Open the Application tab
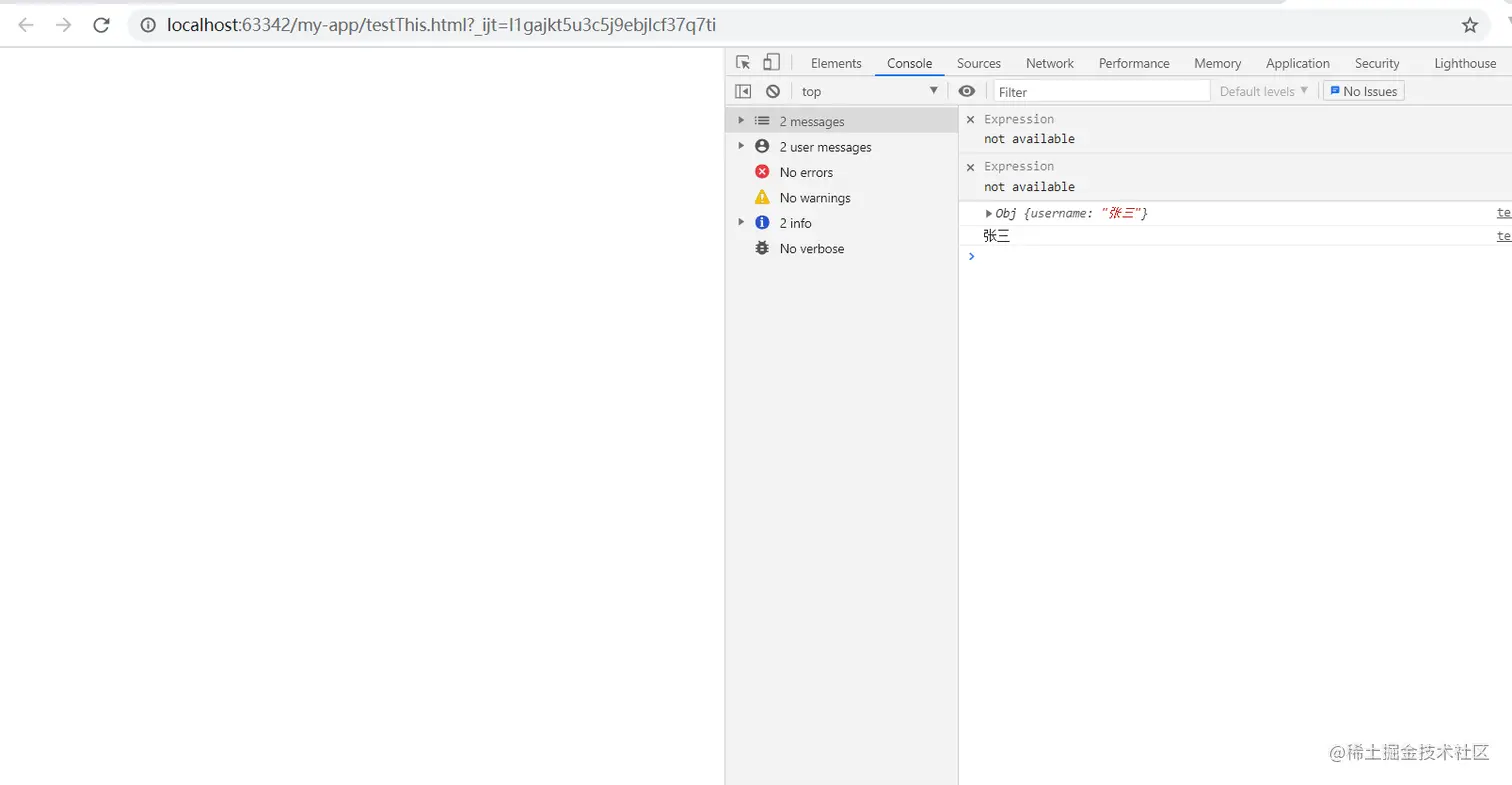Viewport: 1512px width, 785px height. click(x=1298, y=63)
